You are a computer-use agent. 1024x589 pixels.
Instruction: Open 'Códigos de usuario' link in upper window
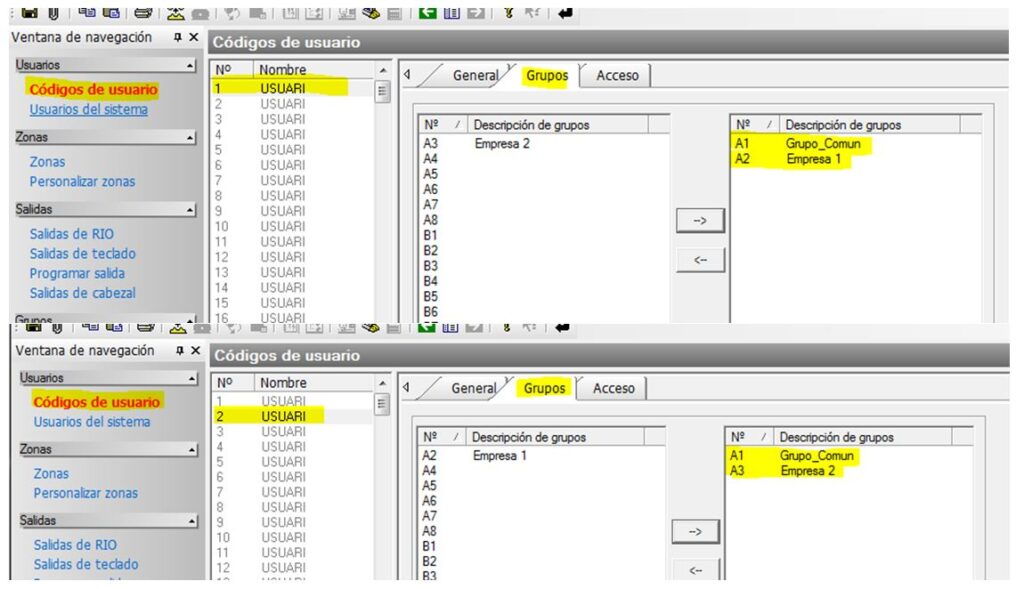(93, 89)
